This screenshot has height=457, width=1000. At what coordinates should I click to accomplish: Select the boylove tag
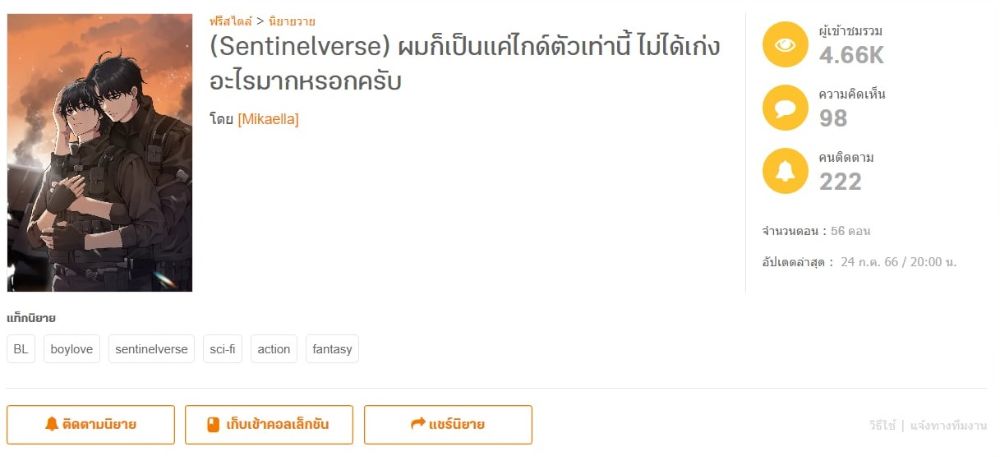(x=72, y=349)
